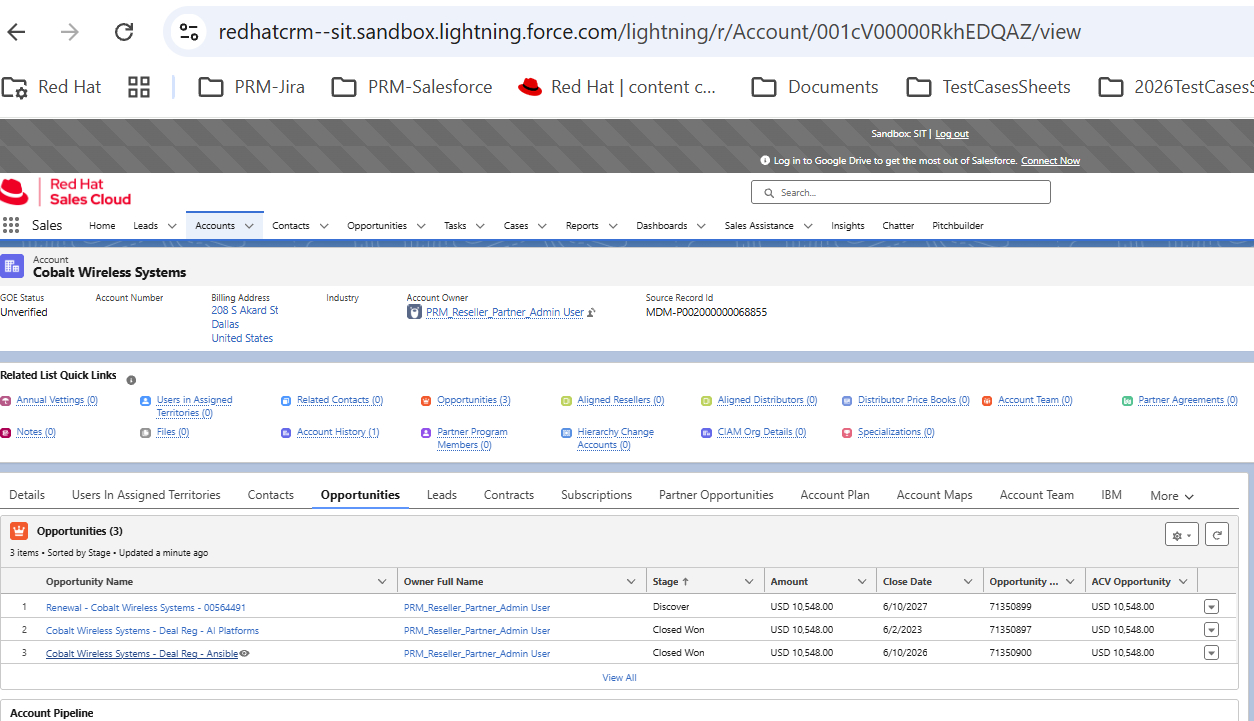Click the Files quick link icon

tap(146, 433)
